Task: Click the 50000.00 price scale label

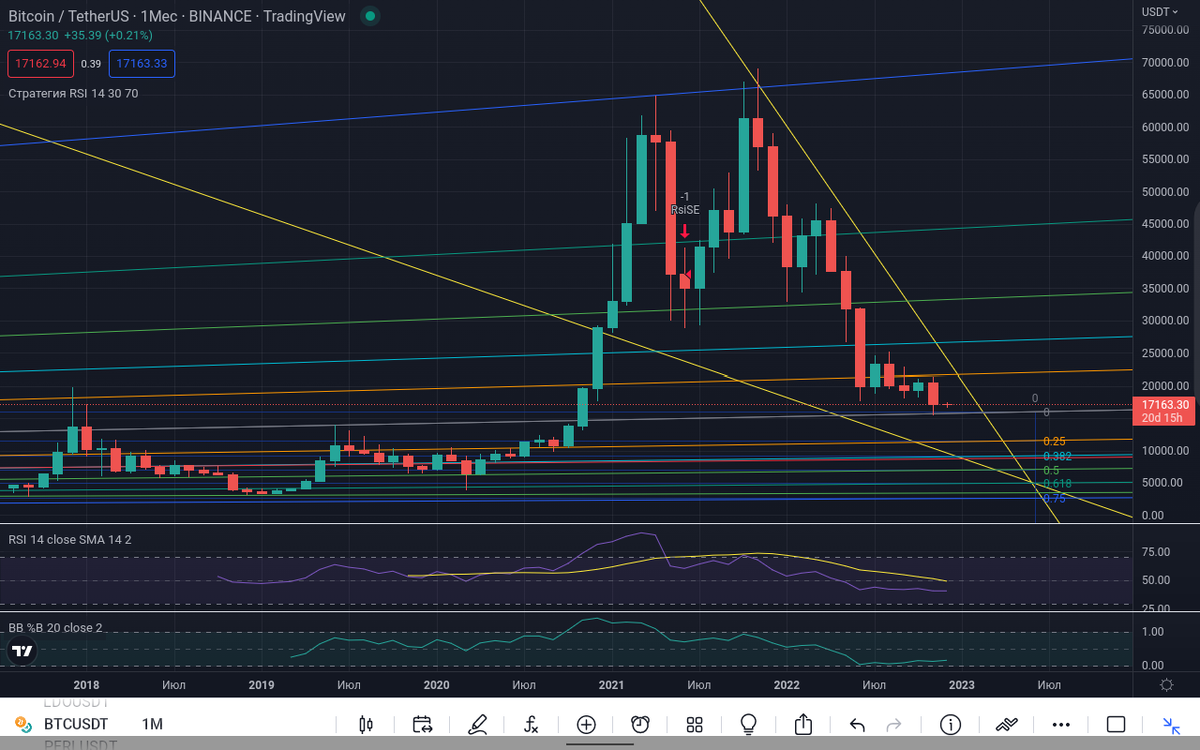Action: pos(1165,192)
